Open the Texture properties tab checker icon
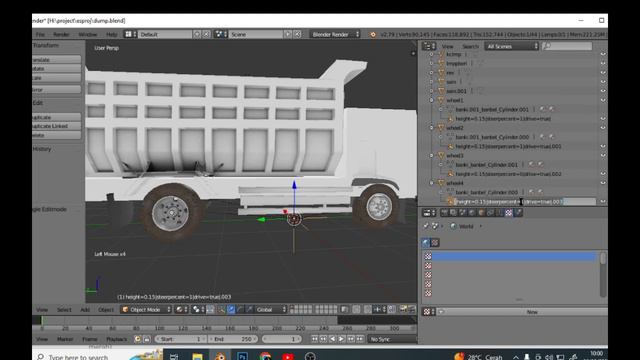The width and height of the screenshot is (640, 360). (509, 212)
